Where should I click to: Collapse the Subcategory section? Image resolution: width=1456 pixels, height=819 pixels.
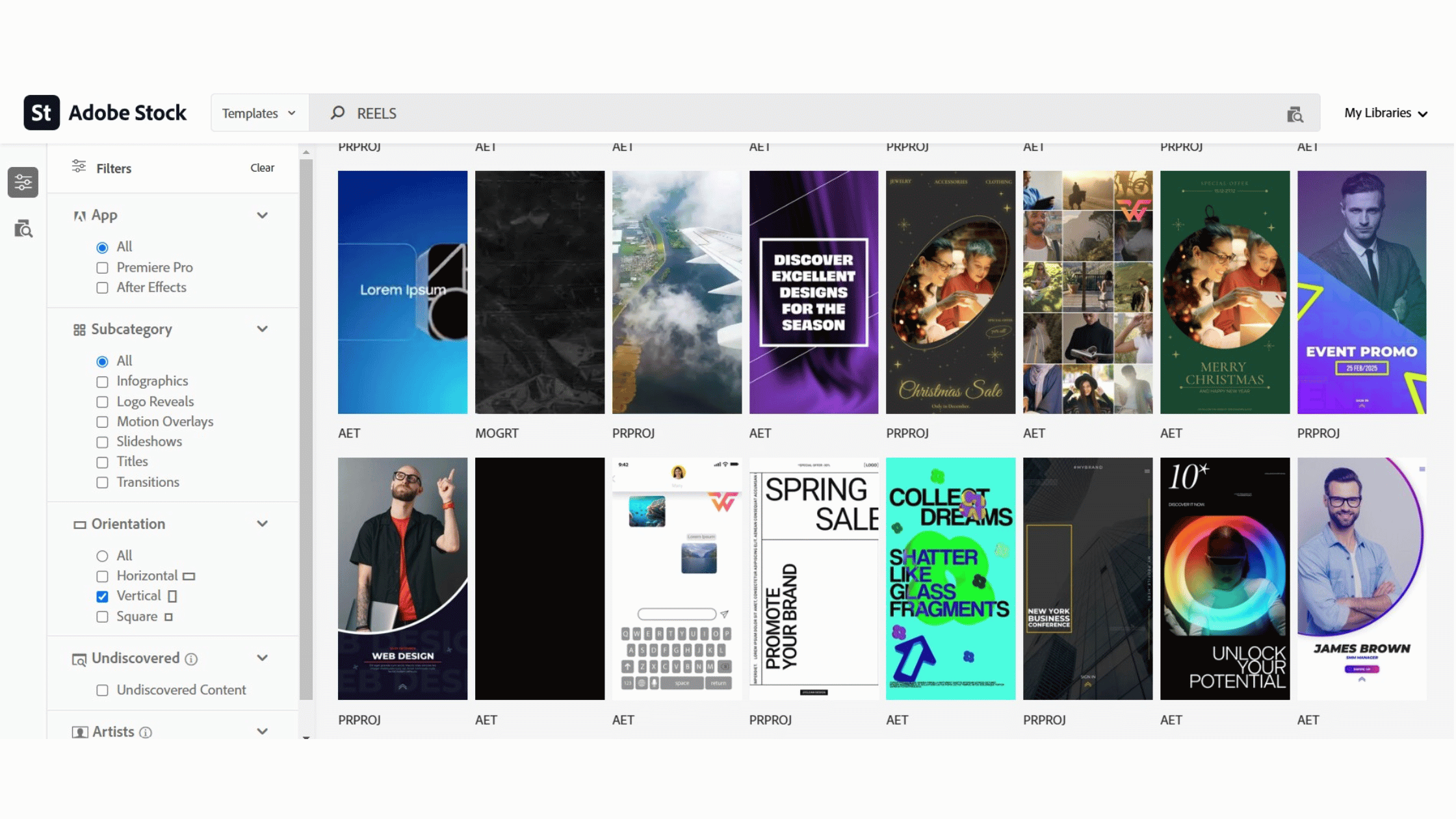263,329
